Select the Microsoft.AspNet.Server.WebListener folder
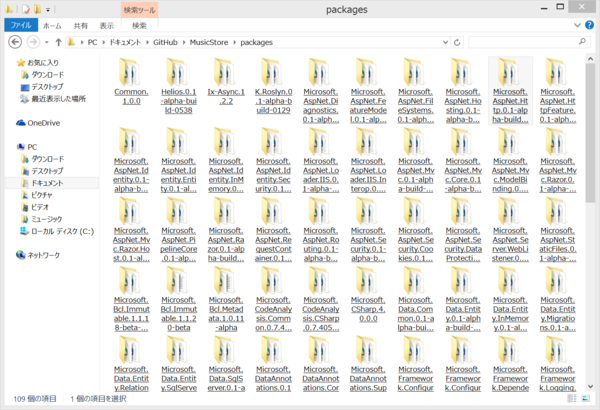The width and height of the screenshot is (600, 410). click(510, 230)
